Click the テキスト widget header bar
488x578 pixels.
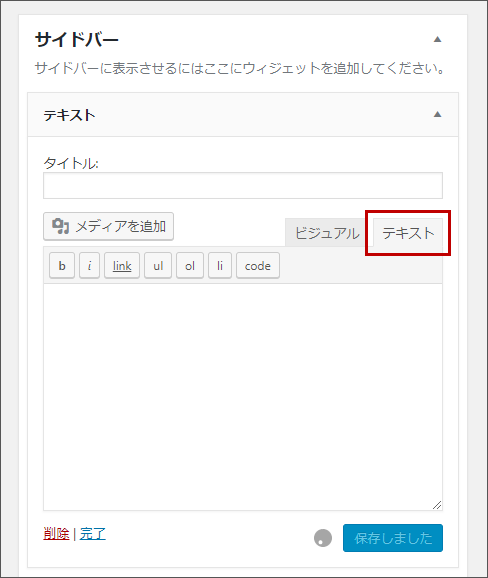coord(243,115)
